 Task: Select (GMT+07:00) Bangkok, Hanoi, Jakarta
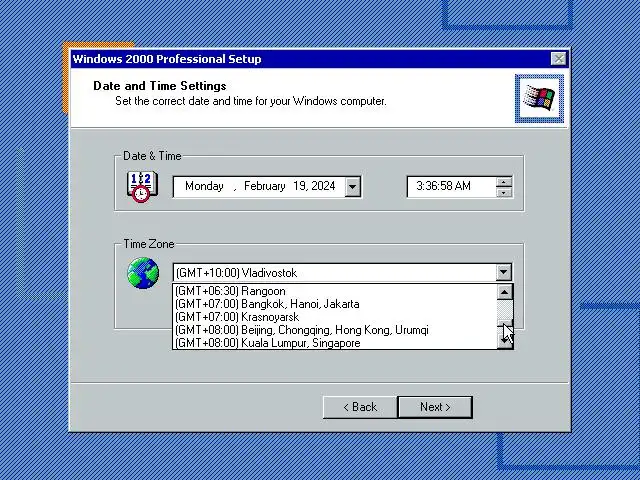click(335, 304)
